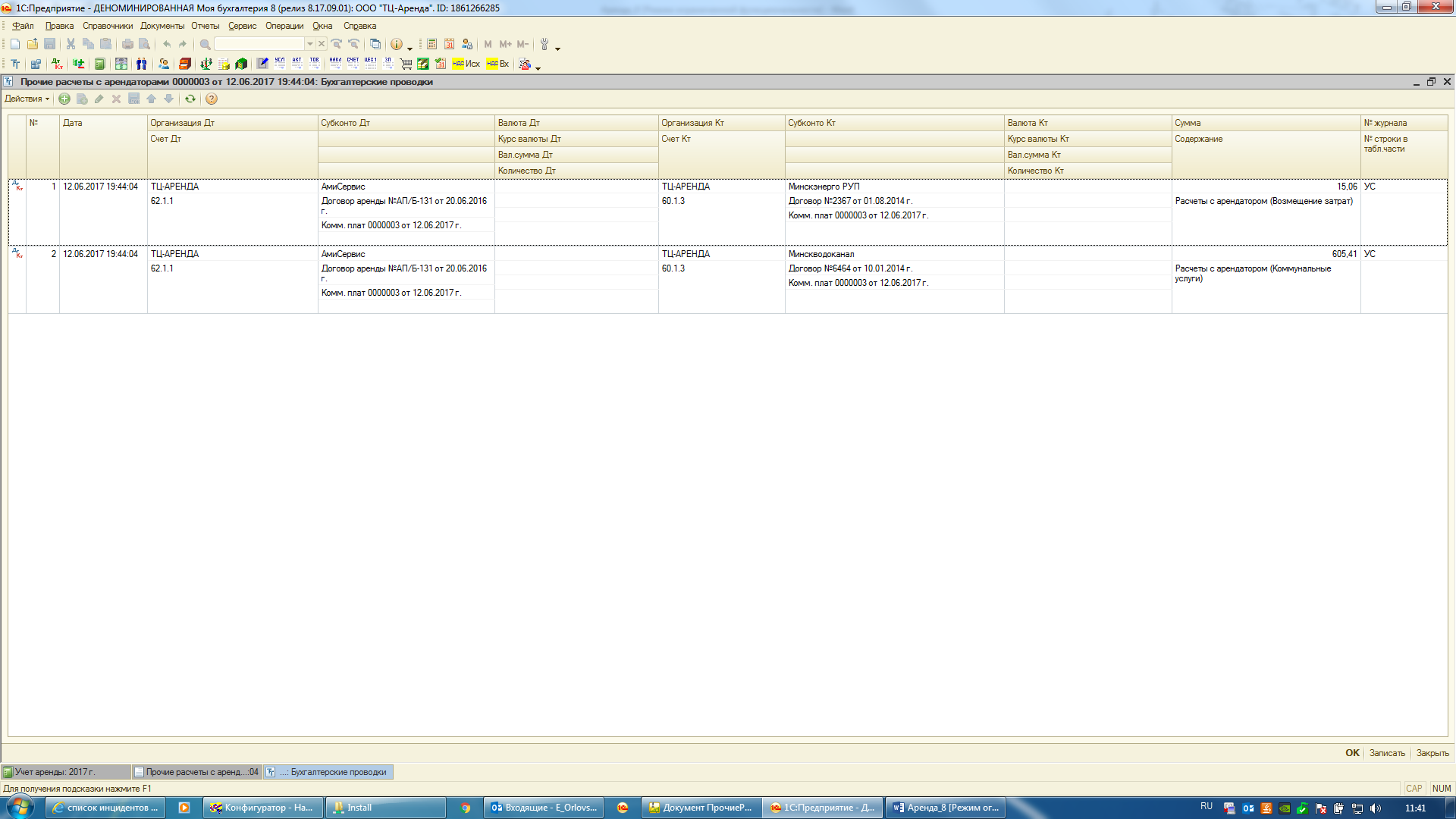Click the Дт/Кт journal entries icon
The image size is (1456, 819).
point(57,64)
